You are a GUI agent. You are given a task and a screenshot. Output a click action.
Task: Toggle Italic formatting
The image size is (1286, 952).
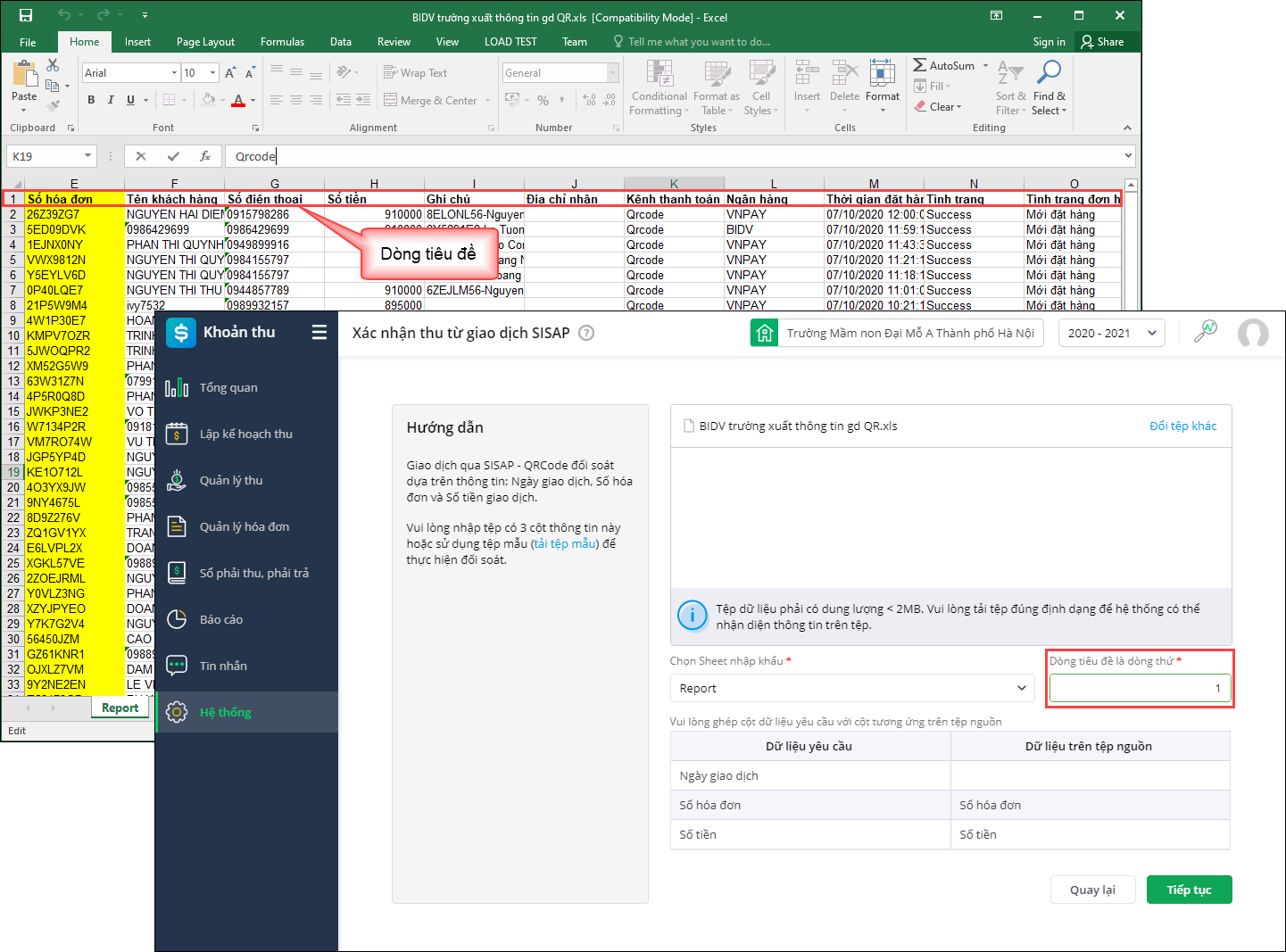tap(111, 100)
